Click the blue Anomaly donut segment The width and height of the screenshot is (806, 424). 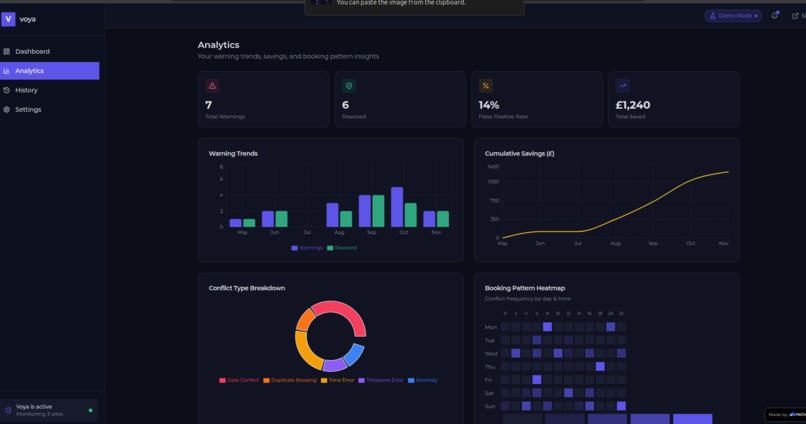click(x=354, y=354)
